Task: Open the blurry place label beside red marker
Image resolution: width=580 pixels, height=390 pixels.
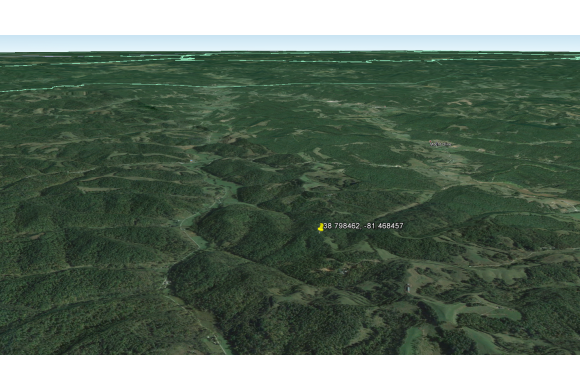Action: (x=441, y=144)
